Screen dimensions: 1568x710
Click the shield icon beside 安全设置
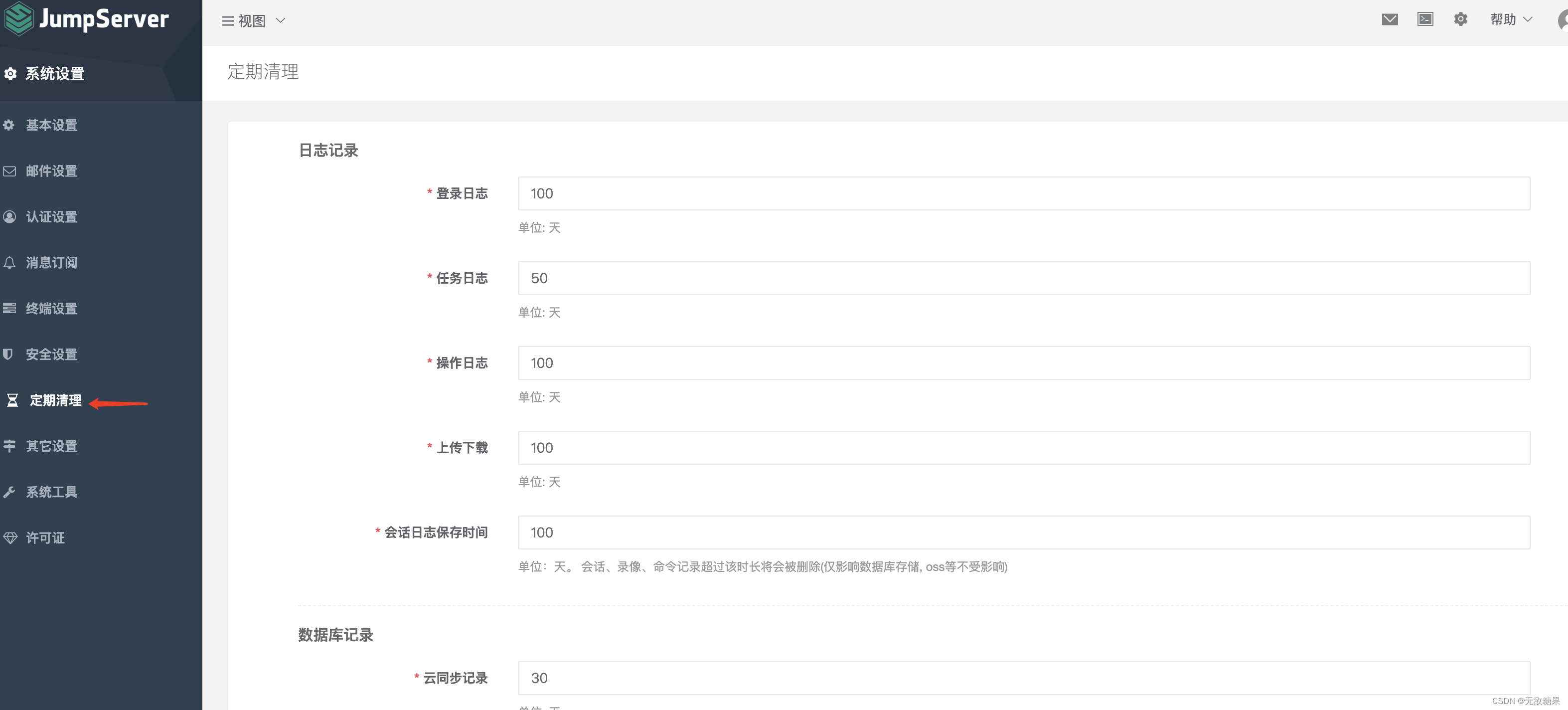tap(8, 354)
